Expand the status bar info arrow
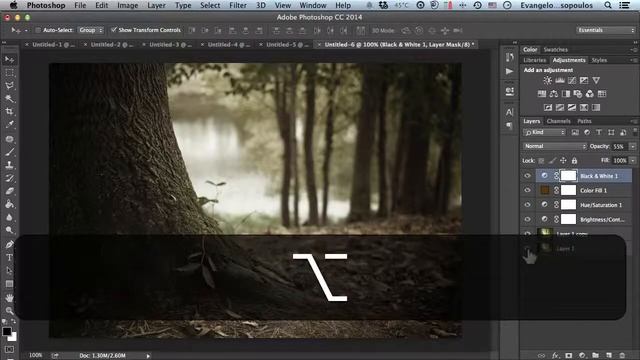This screenshot has width=640, height=360. [x=148, y=356]
